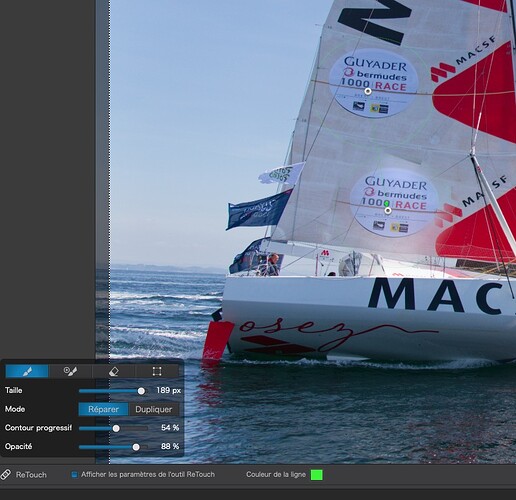Open the green Couleur de la ligne swatch
Screen dimensions: 516x500
tap(317, 475)
